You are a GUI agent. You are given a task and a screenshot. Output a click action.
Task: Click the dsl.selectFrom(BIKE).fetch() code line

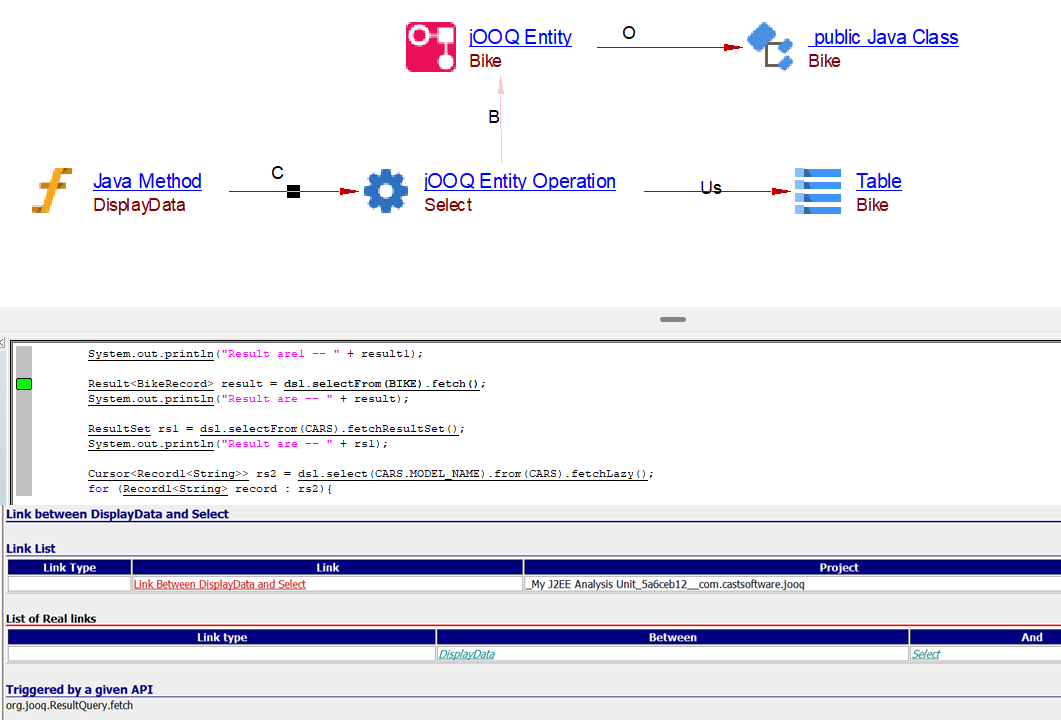286,384
